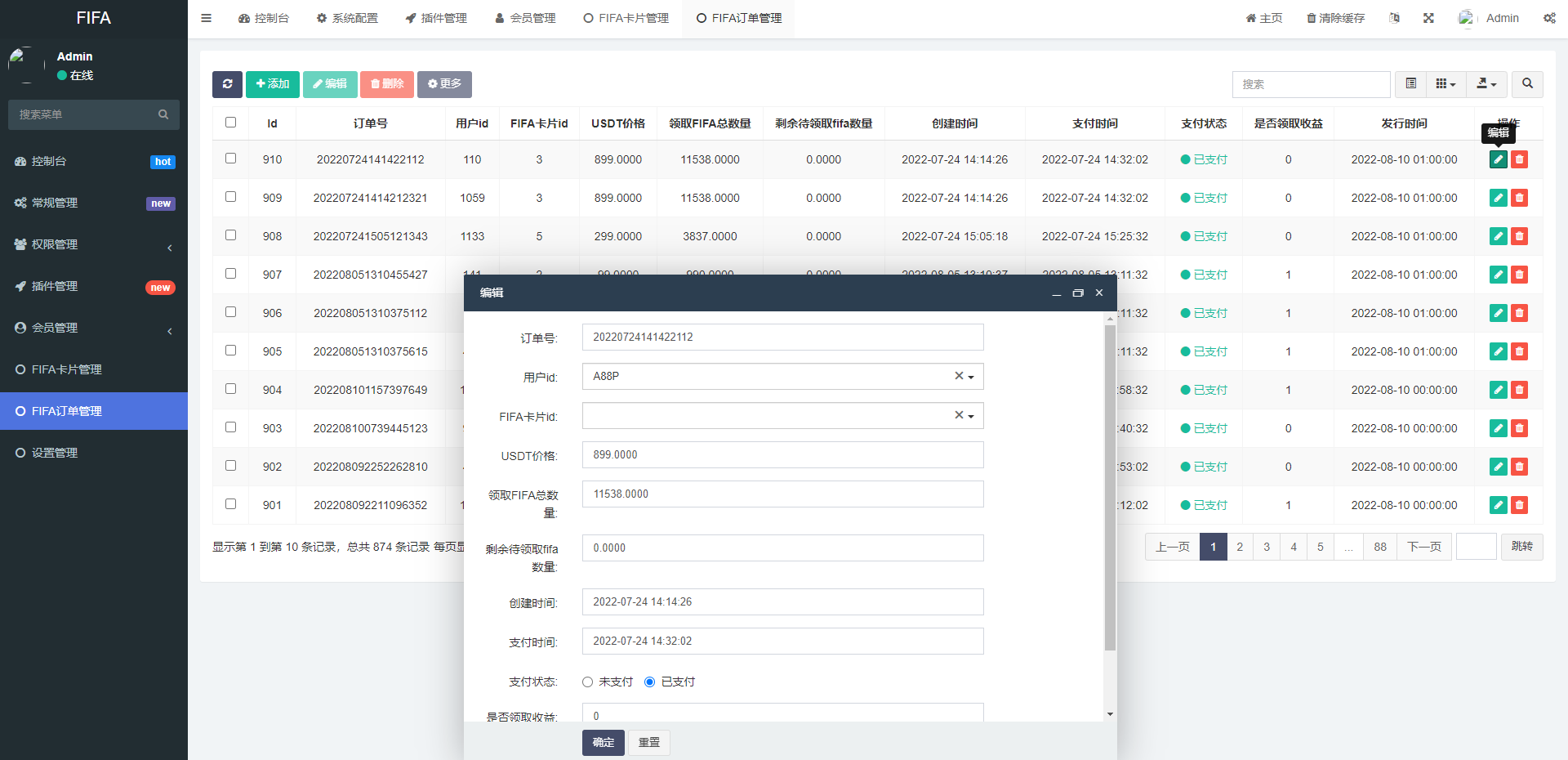Click the red delete icon for order 909
Image resolution: width=1568 pixels, height=760 pixels.
click(1519, 198)
